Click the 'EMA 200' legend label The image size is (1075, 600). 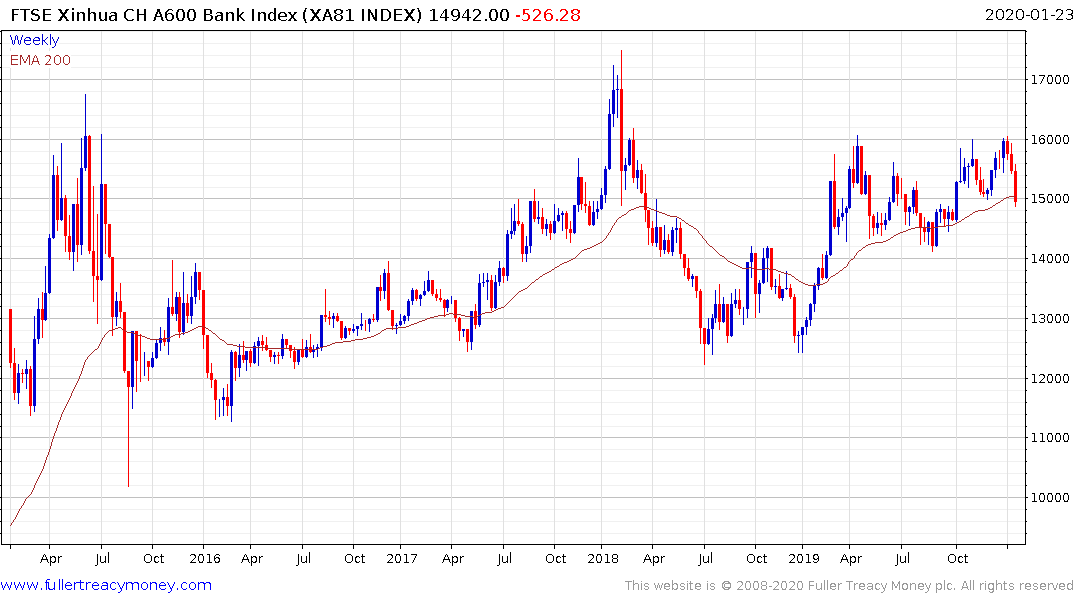coord(40,60)
